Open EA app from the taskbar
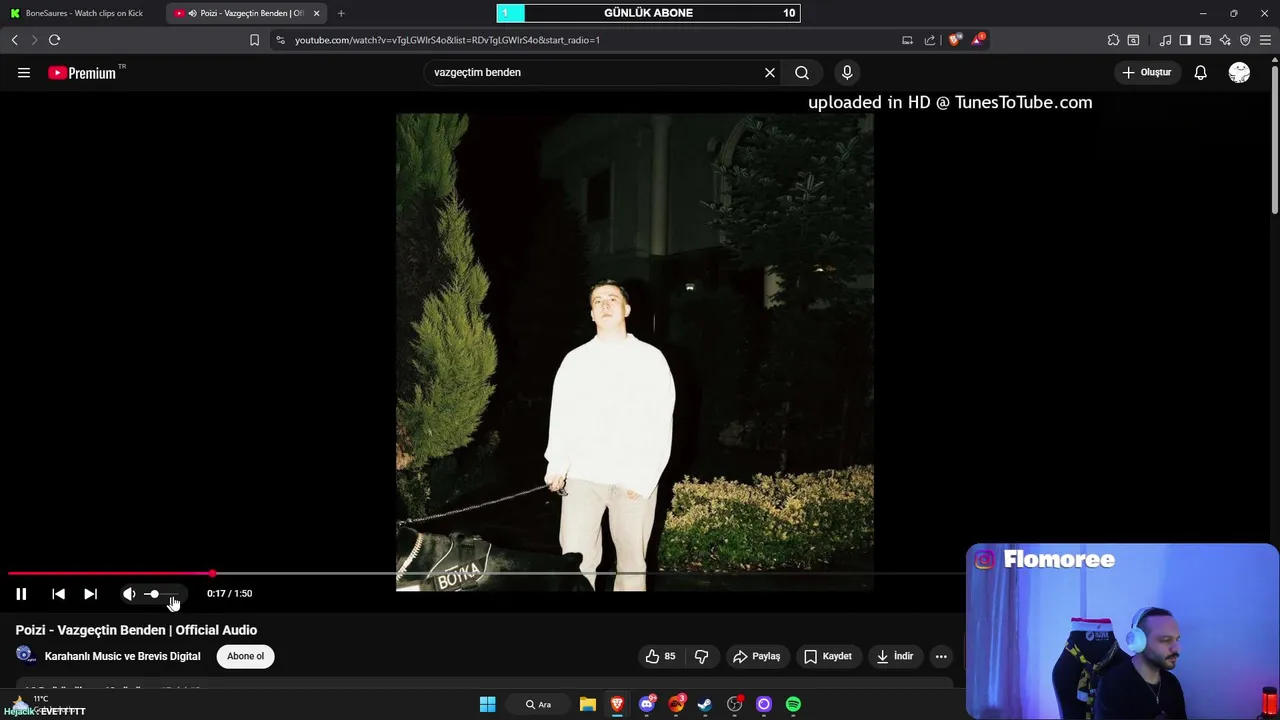Image resolution: width=1280 pixels, height=720 pixels. click(677, 704)
